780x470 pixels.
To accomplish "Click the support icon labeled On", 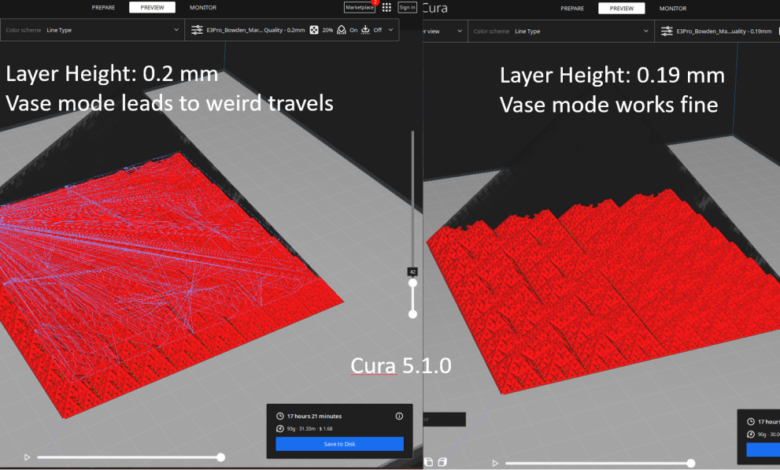I will tap(341, 30).
